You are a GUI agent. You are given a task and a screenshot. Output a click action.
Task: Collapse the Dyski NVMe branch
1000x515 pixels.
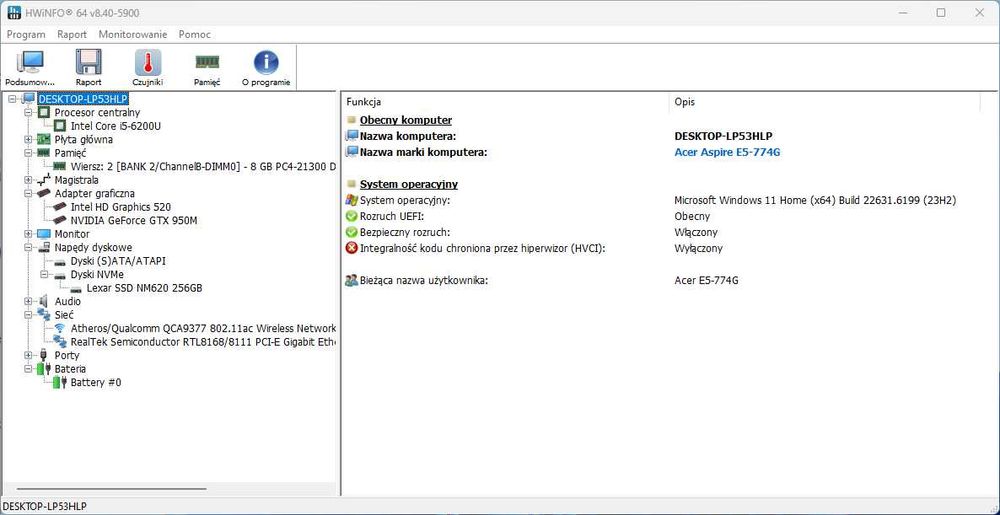(44, 275)
